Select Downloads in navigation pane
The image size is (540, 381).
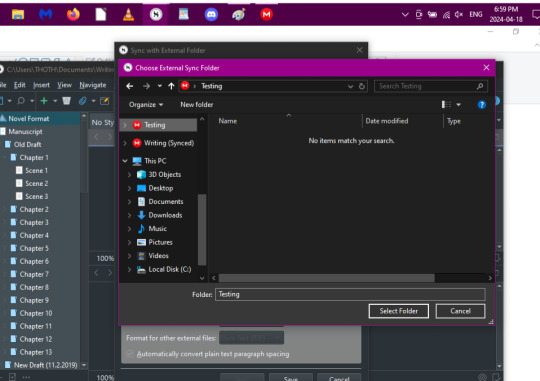point(165,215)
